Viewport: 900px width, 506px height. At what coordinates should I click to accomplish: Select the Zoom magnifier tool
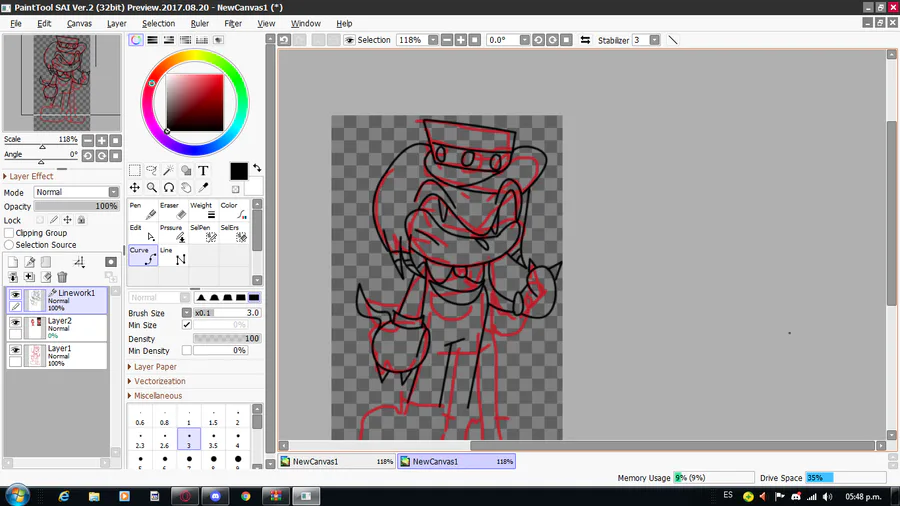point(152,188)
